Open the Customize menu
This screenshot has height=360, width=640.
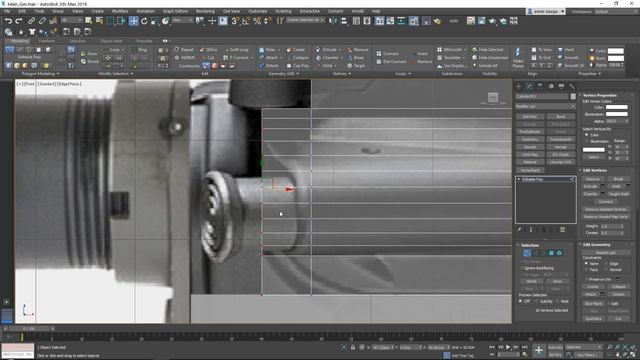[258, 11]
